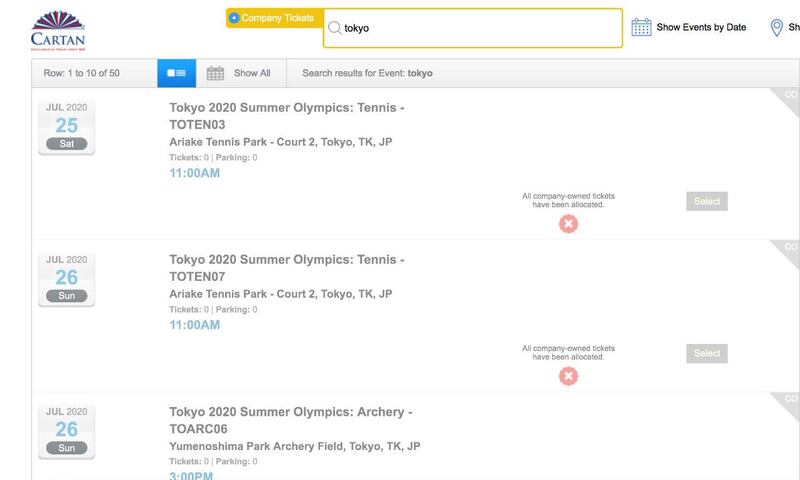
Task: Click the red X icon under TOTEN03
Action: [x=568, y=224]
